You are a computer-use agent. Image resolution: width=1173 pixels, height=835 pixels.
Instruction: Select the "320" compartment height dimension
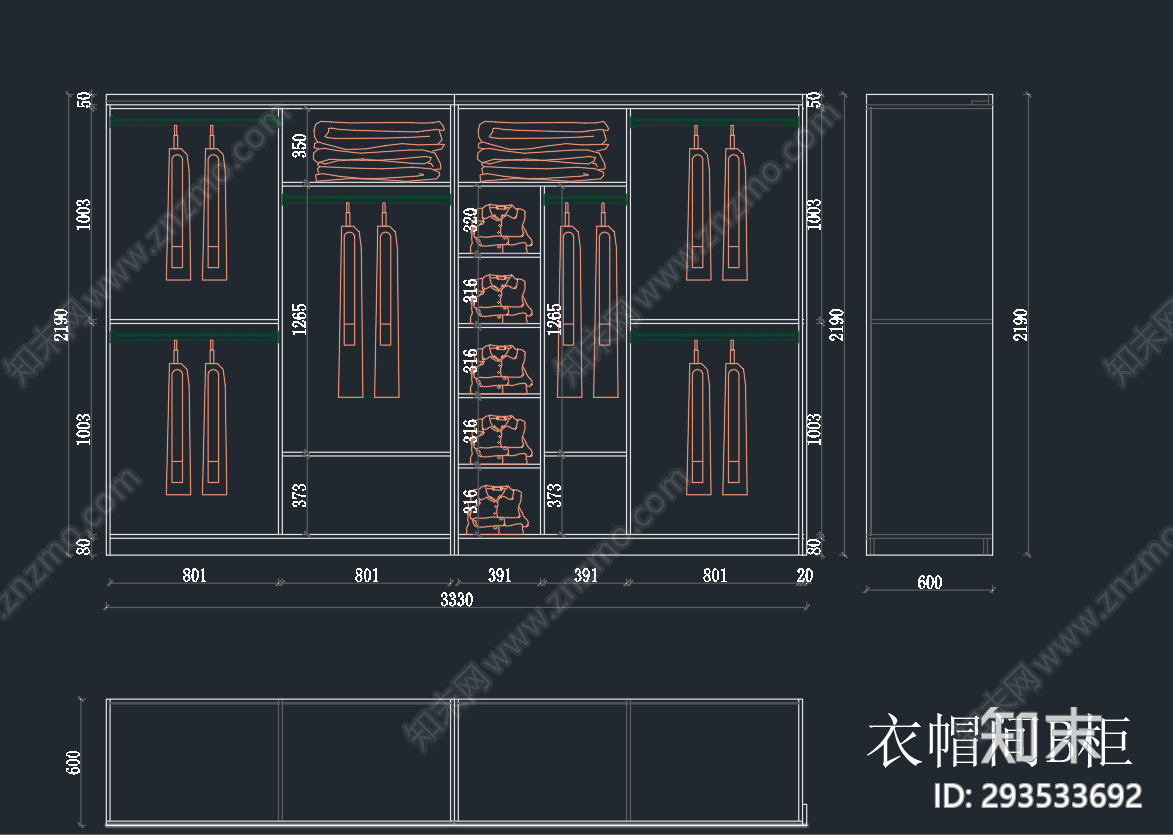click(x=470, y=219)
